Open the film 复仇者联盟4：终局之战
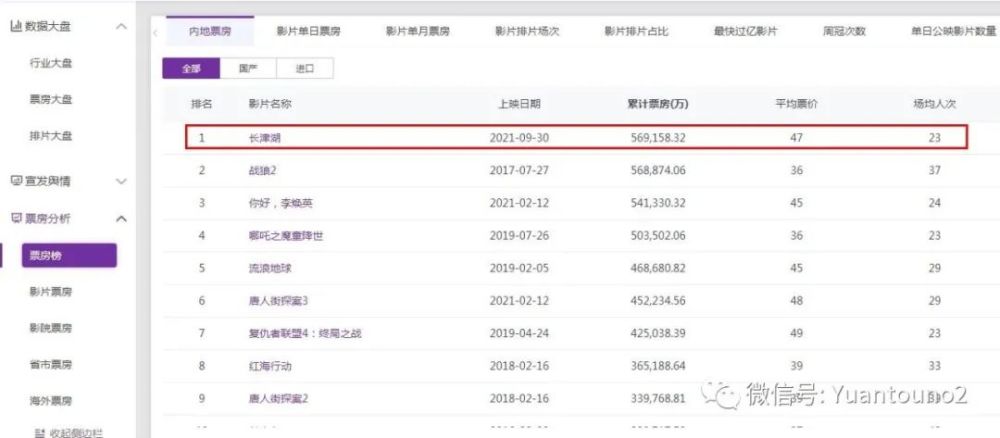Screen dimensions: 1000x438 pos(305,333)
